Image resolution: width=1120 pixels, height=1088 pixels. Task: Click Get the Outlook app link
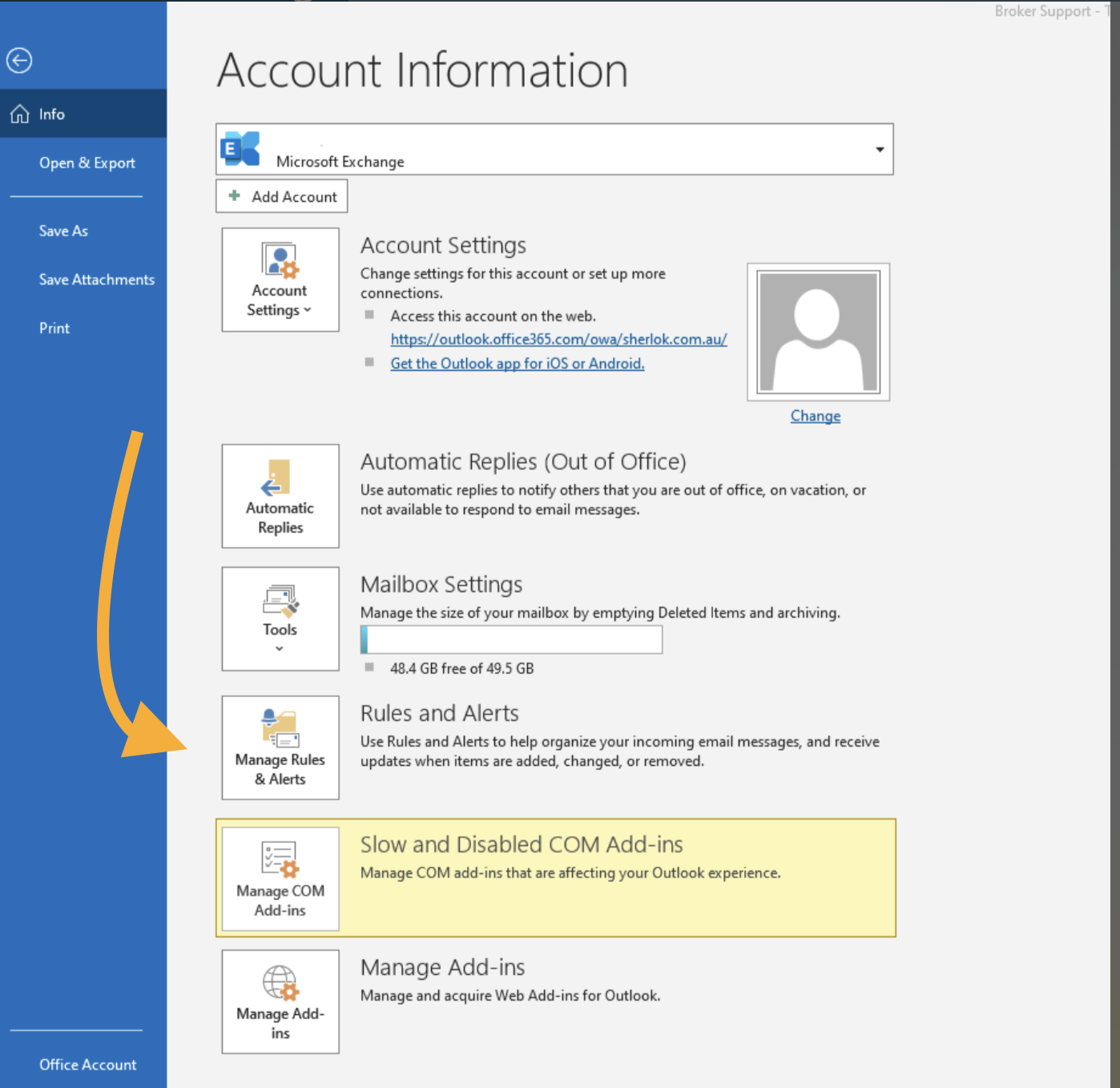pyautogui.click(x=517, y=363)
